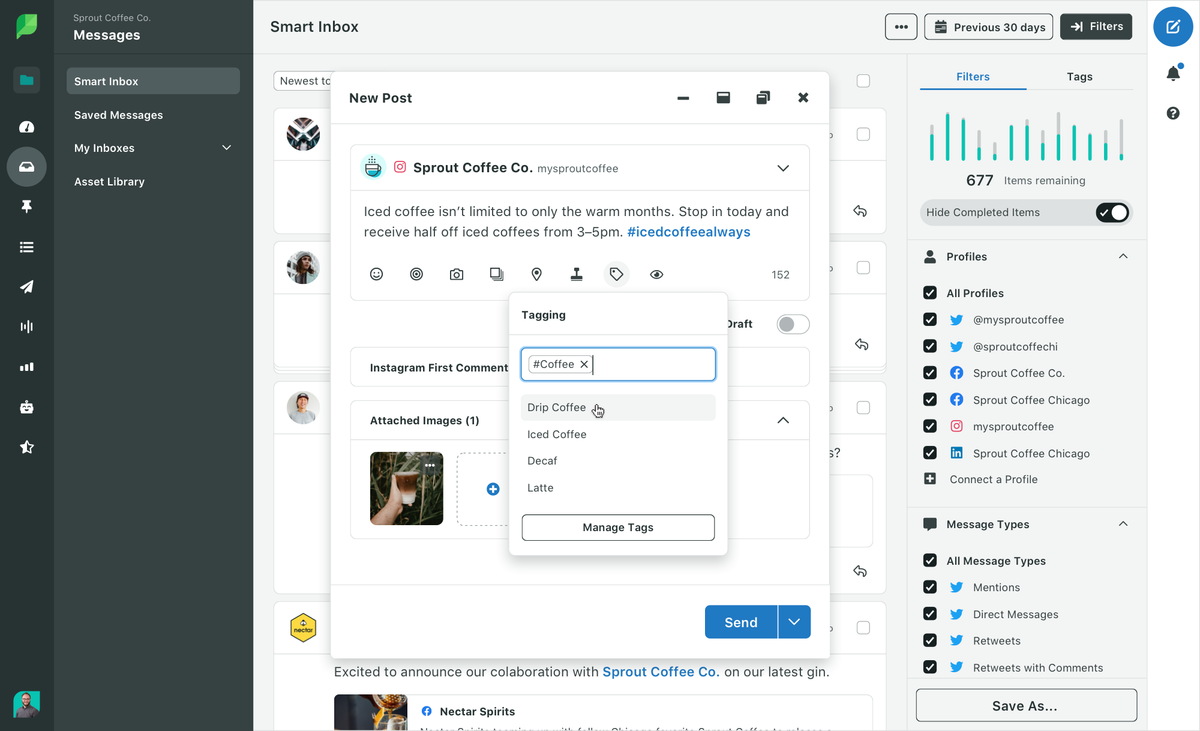Click the asset library icon in composer
Image resolution: width=1200 pixels, height=731 pixels.
pos(497,274)
